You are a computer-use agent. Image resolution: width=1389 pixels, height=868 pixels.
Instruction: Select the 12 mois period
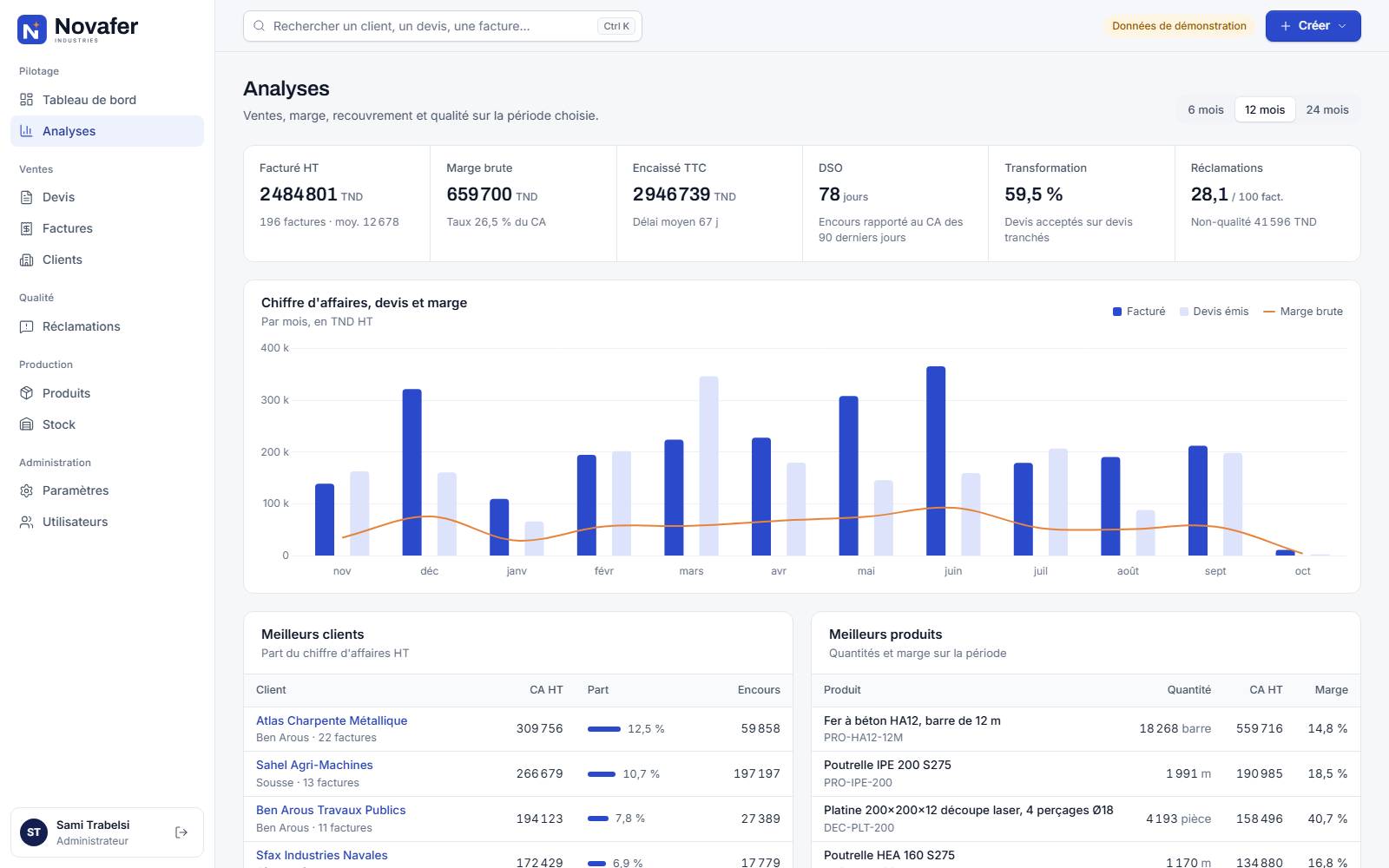click(x=1265, y=109)
